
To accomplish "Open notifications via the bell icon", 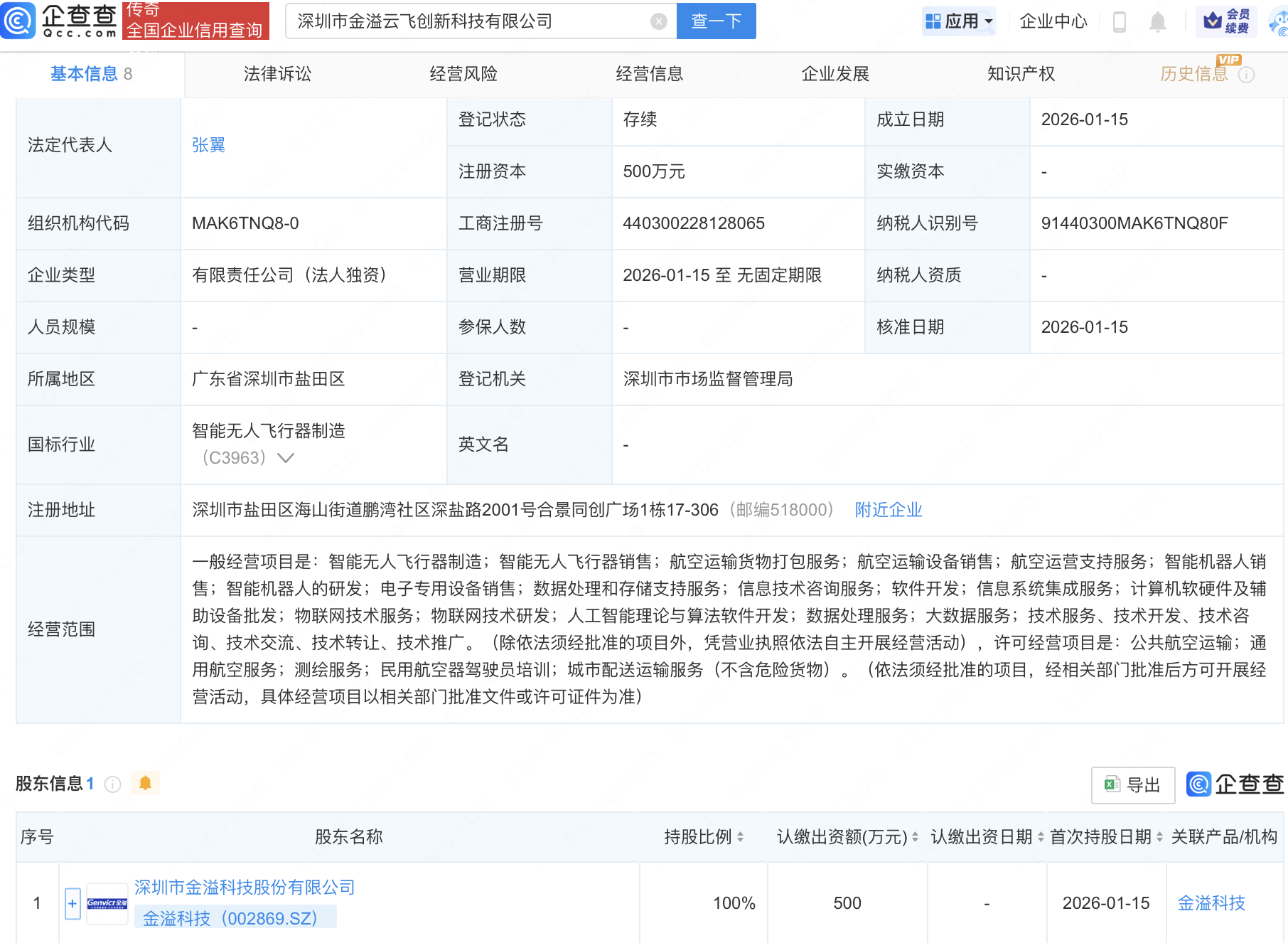I will pyautogui.click(x=1157, y=21).
